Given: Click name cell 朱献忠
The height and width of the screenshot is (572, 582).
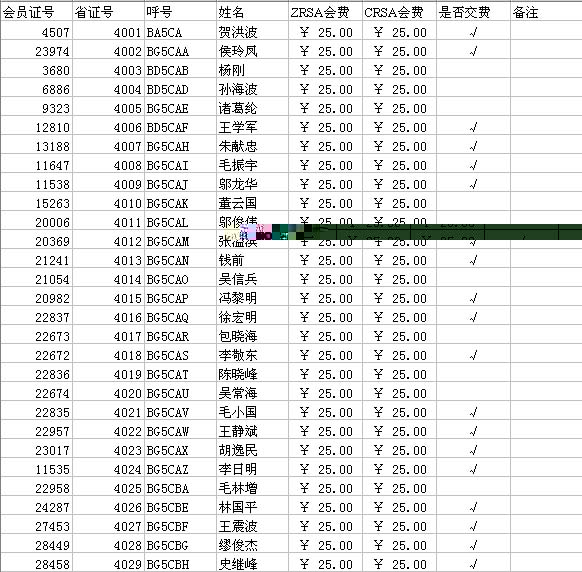Looking at the screenshot, I should tap(252, 144).
